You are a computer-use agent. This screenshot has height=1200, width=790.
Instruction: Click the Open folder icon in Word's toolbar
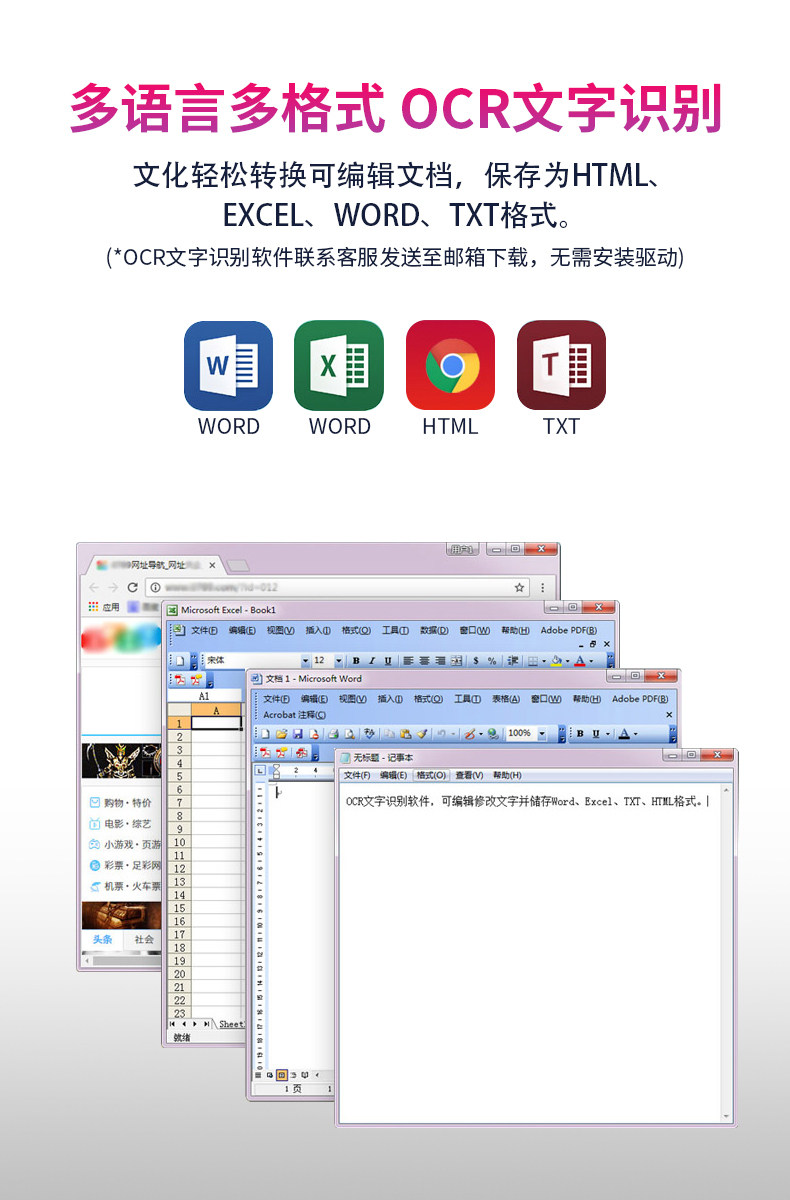pyautogui.click(x=281, y=734)
